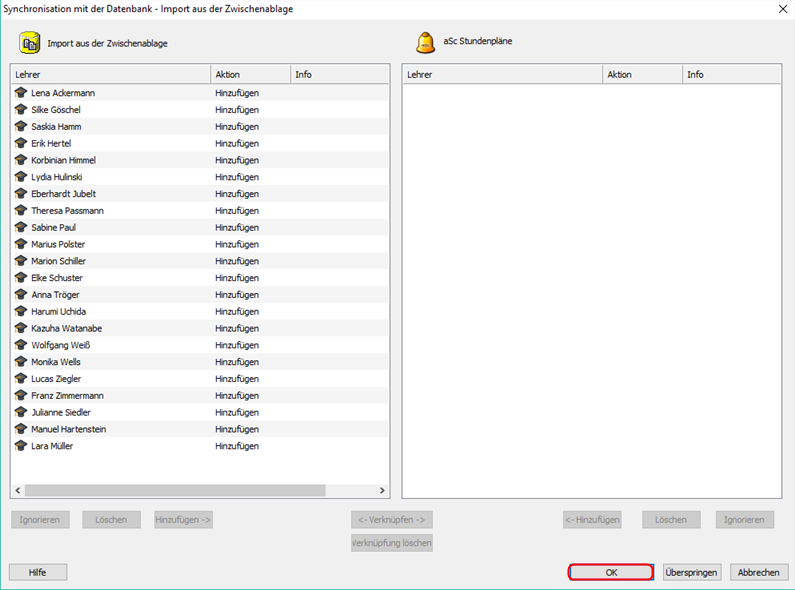Click the aSc Stundenpläne bell icon

coord(425,42)
